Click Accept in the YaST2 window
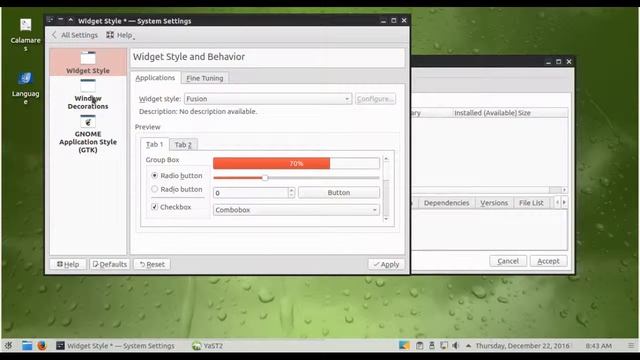The image size is (640, 360). tap(548, 261)
